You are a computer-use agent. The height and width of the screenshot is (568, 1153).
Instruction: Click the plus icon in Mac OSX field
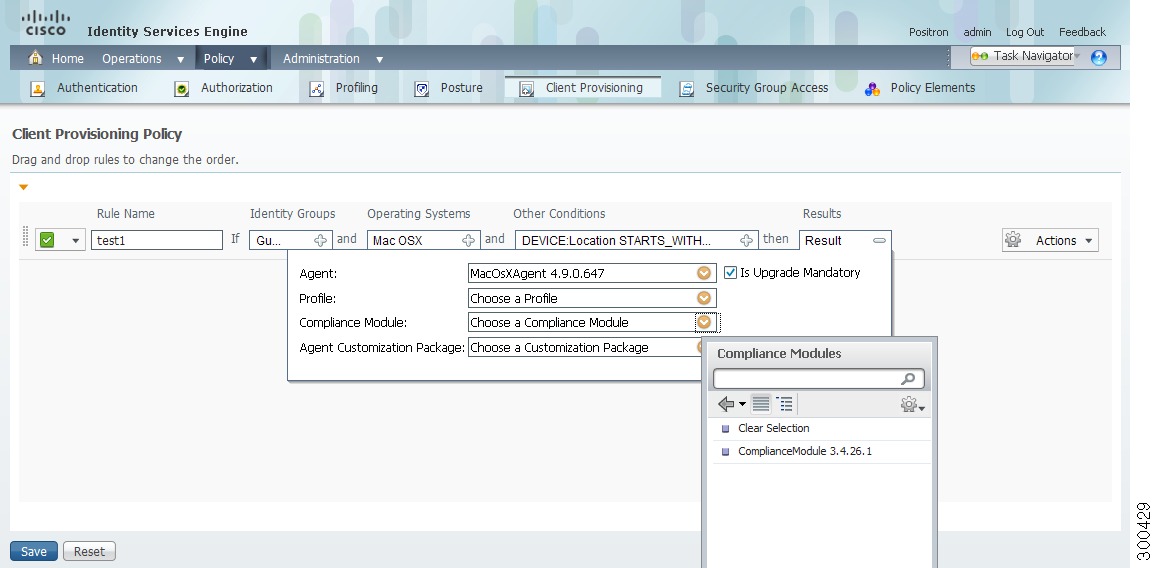[x=468, y=241]
